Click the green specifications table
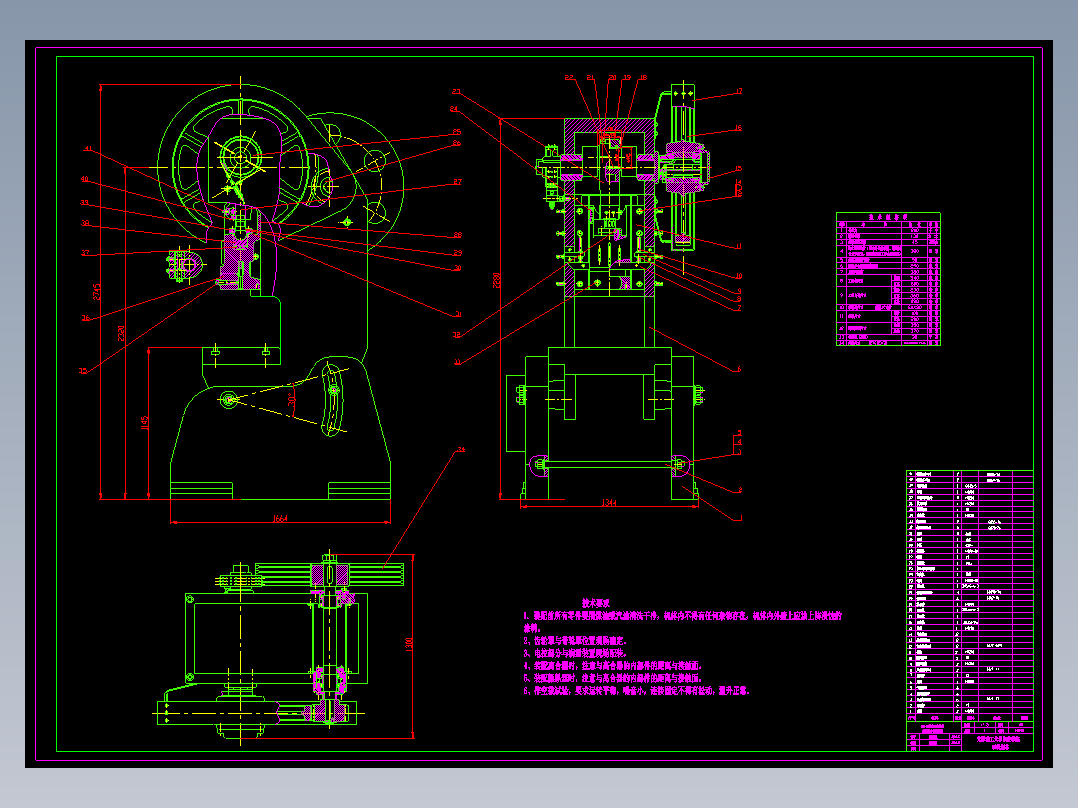 [888, 279]
